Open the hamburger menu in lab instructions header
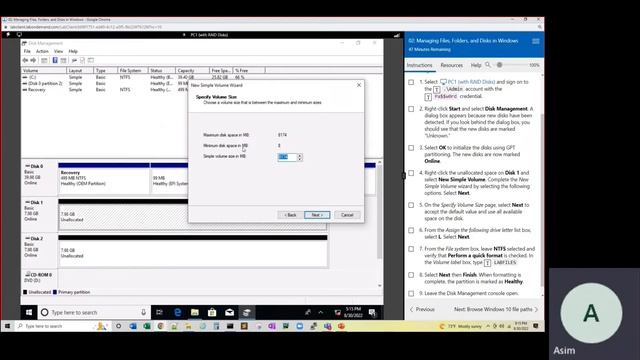 (536, 41)
